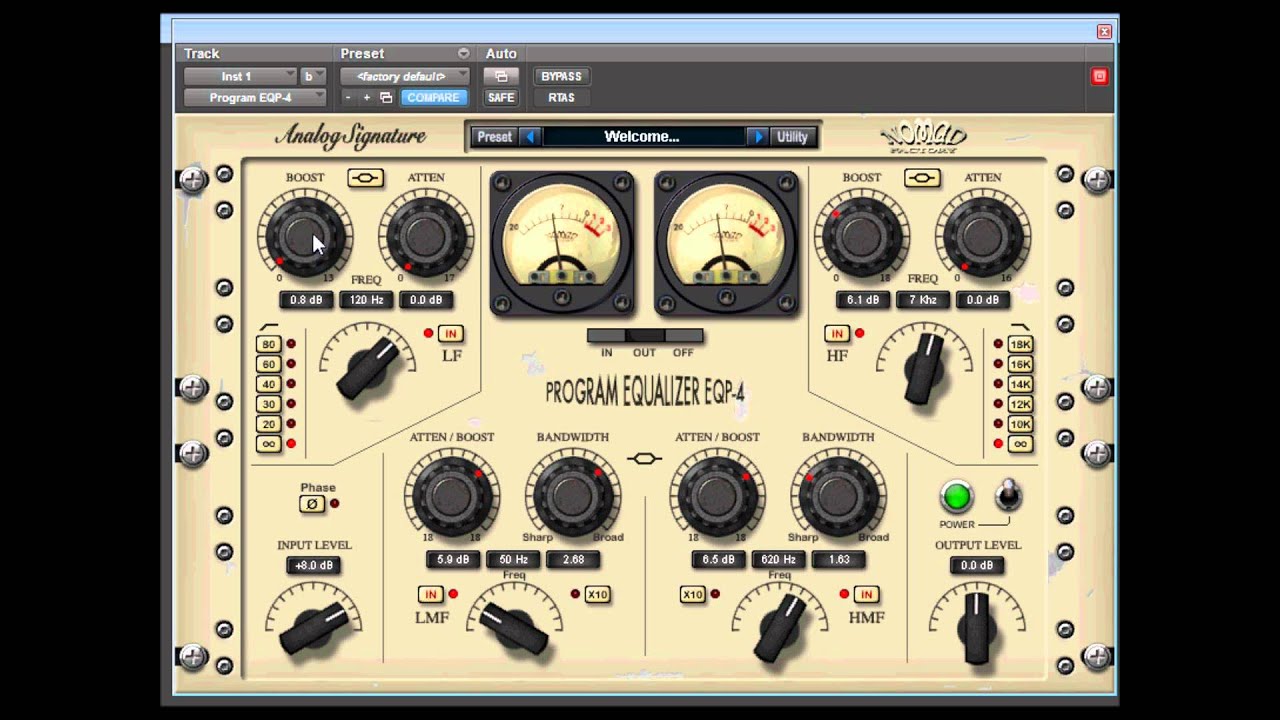Select the 60 low-cut filter button
The width and height of the screenshot is (1280, 720).
pyautogui.click(x=268, y=364)
